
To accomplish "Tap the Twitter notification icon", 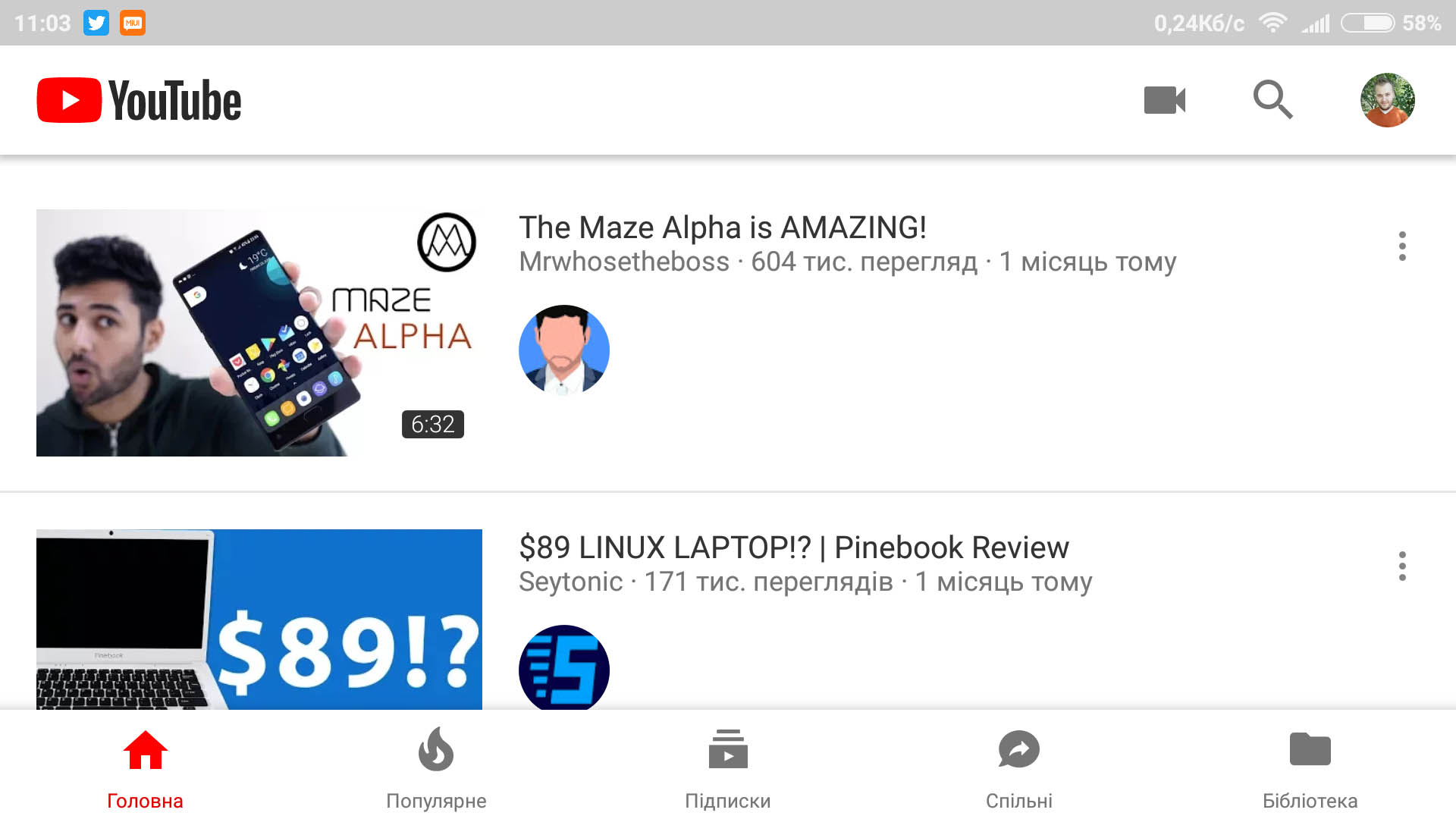I will pos(96,23).
